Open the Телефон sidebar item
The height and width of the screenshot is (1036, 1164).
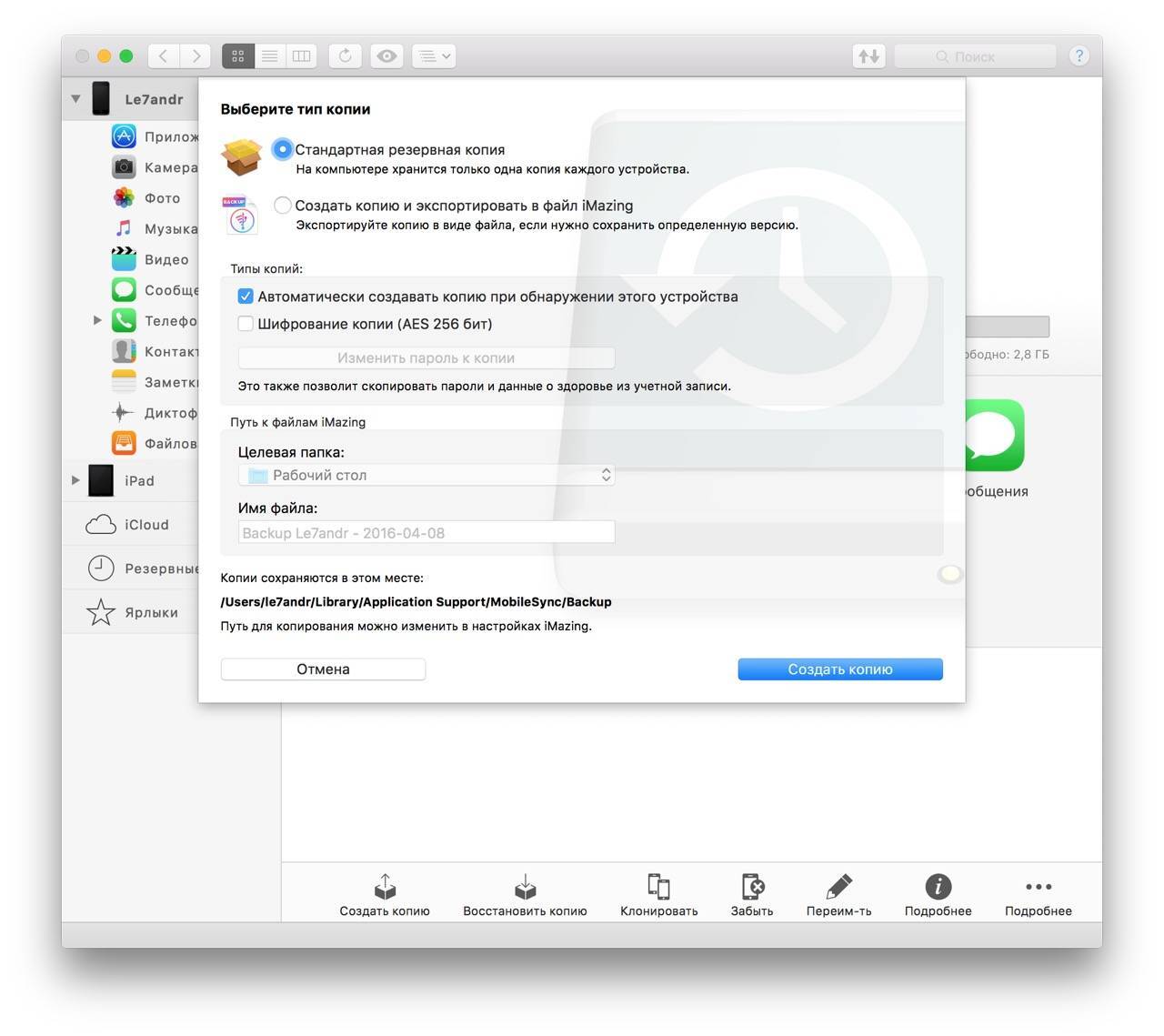(154, 320)
